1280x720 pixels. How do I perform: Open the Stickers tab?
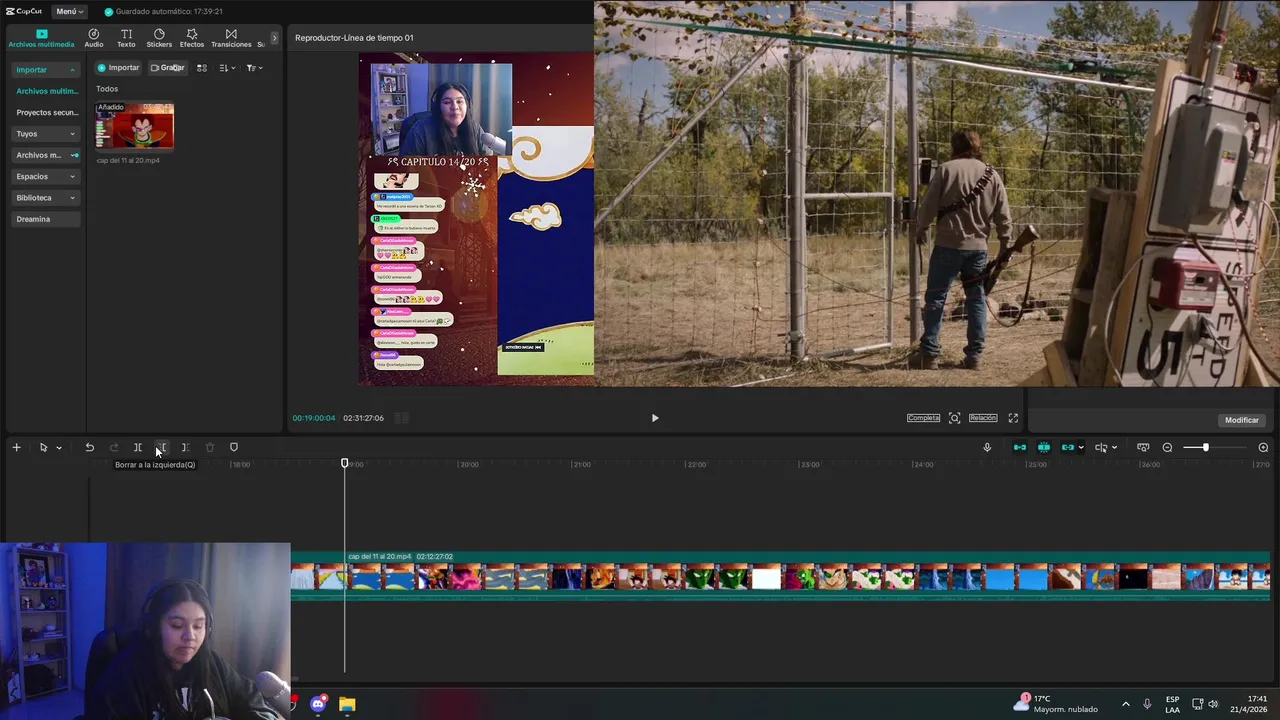[159, 38]
